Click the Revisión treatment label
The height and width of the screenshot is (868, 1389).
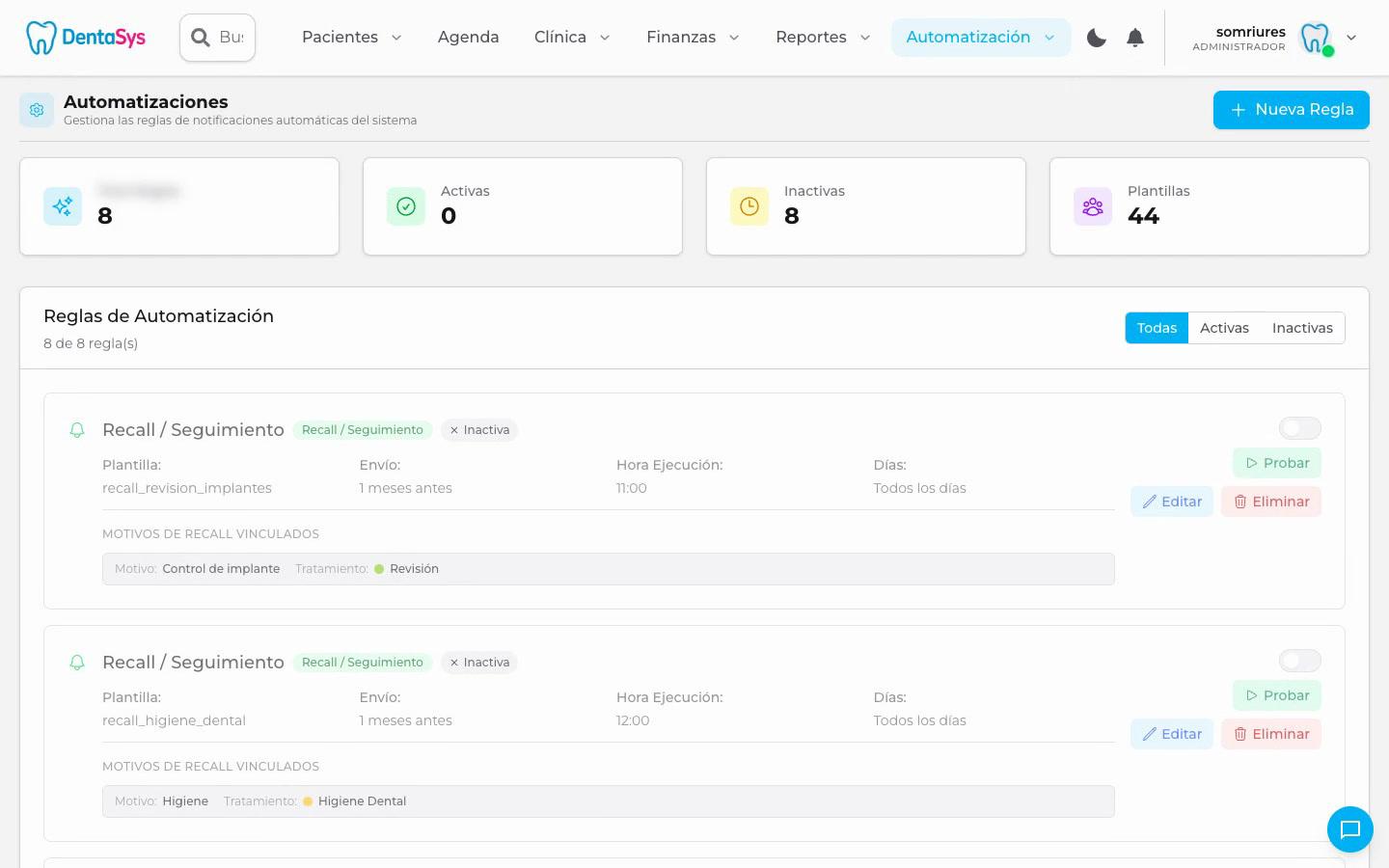pos(414,569)
